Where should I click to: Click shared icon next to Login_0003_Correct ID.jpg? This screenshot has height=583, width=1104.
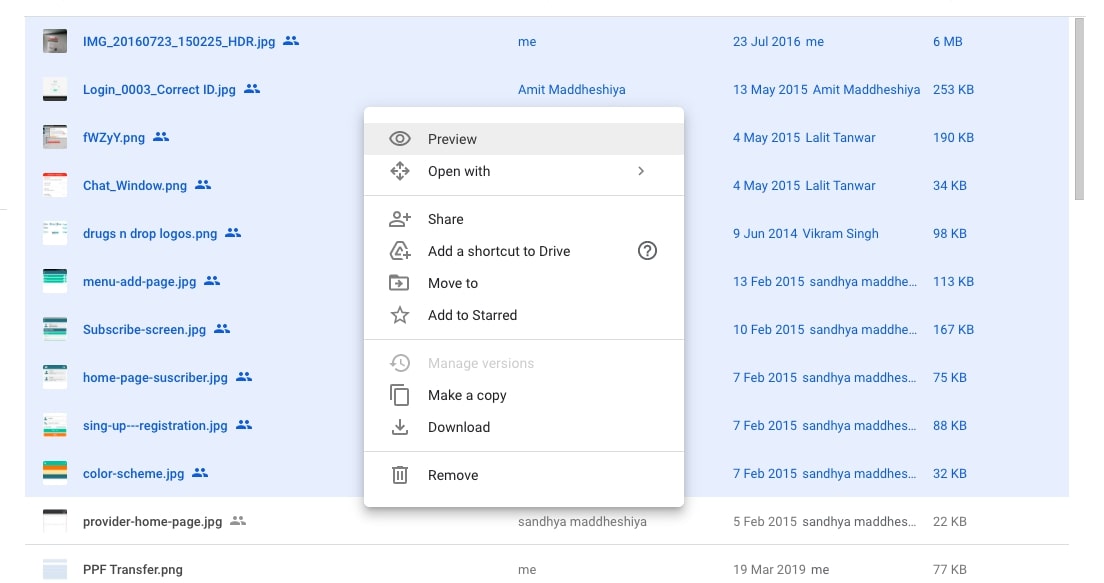pyautogui.click(x=252, y=89)
